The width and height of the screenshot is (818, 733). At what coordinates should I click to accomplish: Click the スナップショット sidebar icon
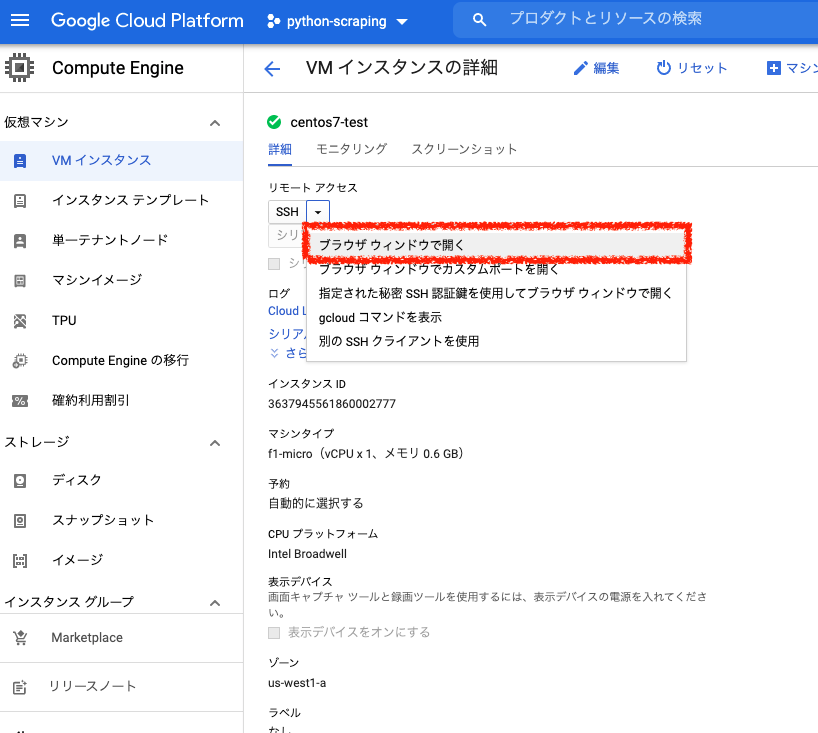[20, 521]
